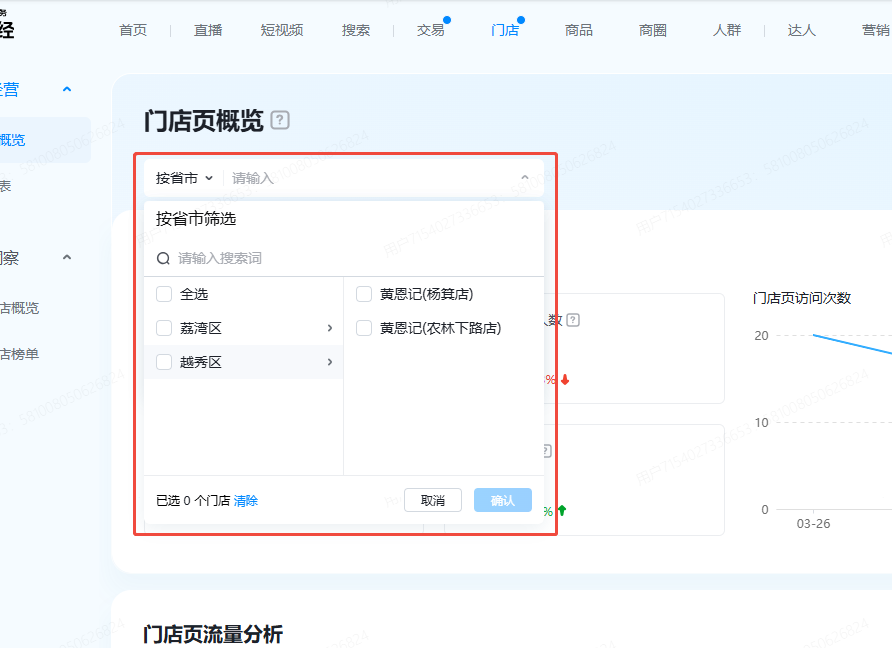Screen dimensions: 892x648
Task: Collapse the first sidebar section chevron
Action: [67, 90]
